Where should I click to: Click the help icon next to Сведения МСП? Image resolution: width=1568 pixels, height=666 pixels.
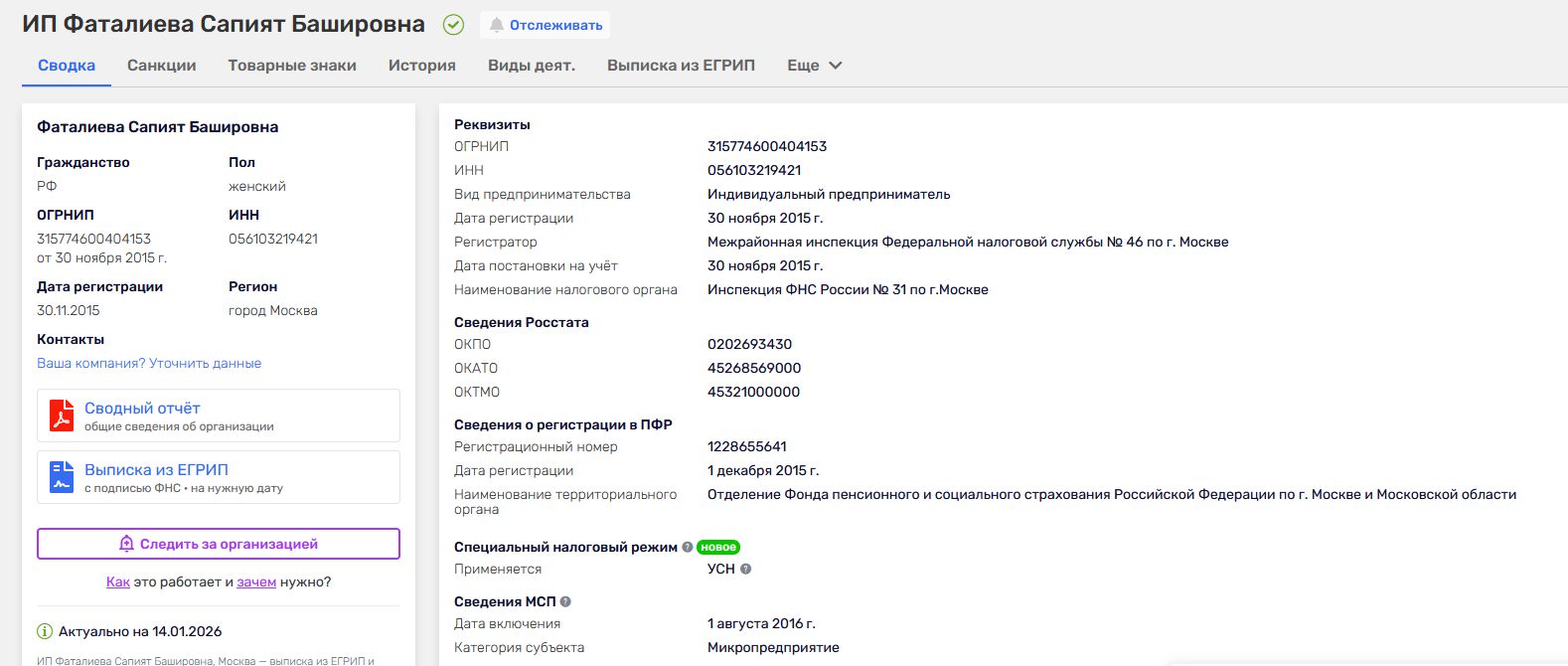point(565,601)
